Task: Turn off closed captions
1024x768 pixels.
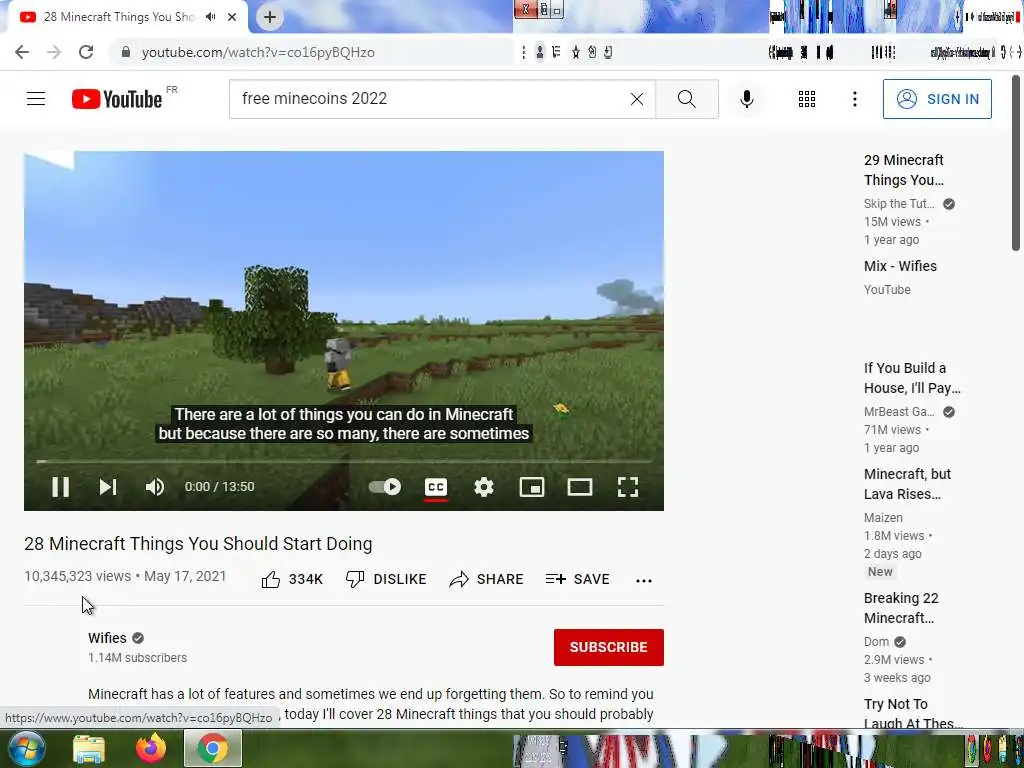Action: (x=436, y=487)
